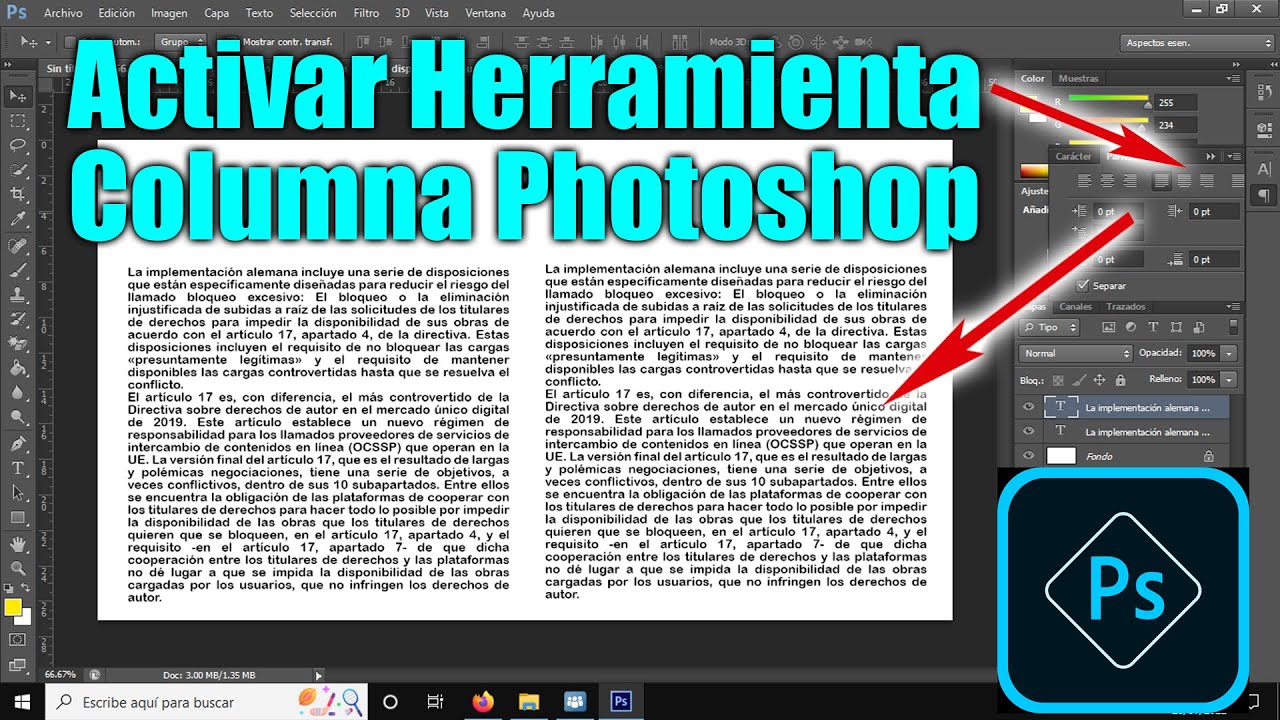Open the Relleno slider arrow
This screenshot has width=1280, height=720.
pos(1229,380)
